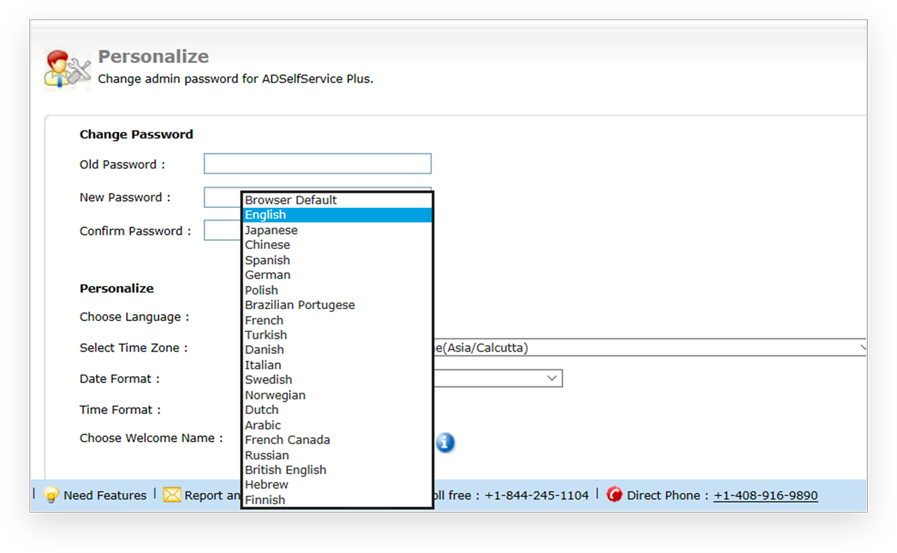Click inside the Old Password field

coord(317,164)
